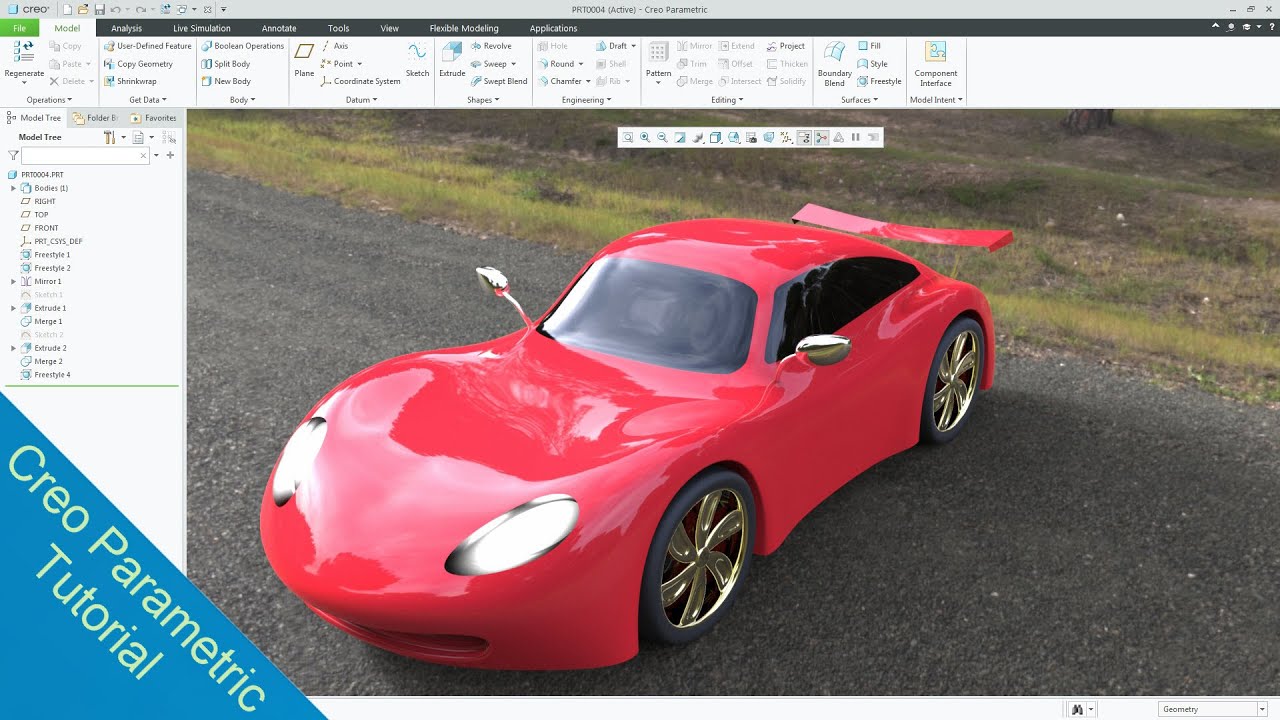Screen dimensions: 1280x720
Task: Create a New Body
Action: point(225,81)
